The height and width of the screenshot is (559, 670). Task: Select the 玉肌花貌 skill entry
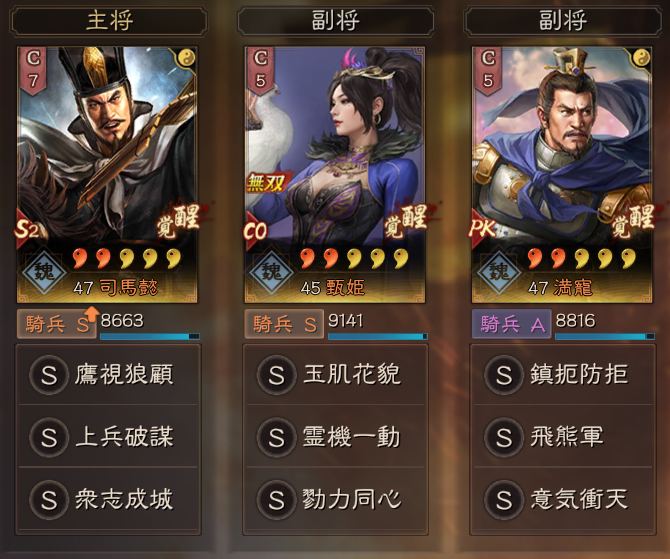[336, 374]
